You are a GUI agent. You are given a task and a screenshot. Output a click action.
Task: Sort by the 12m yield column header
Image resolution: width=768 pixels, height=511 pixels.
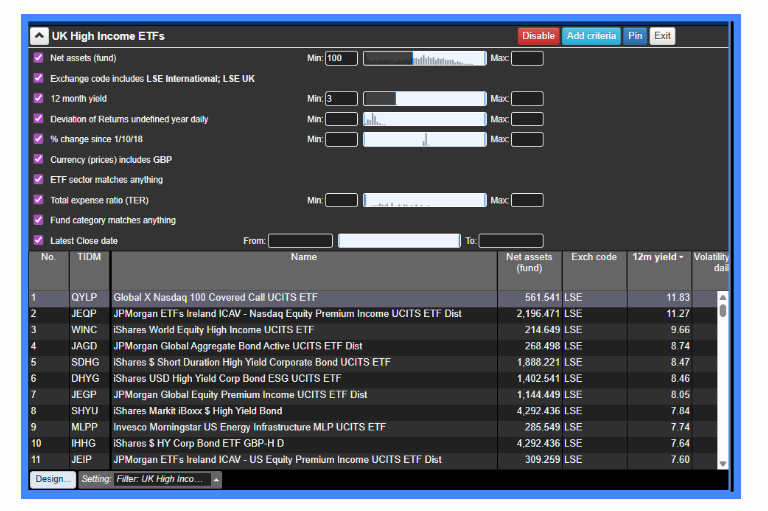point(660,257)
